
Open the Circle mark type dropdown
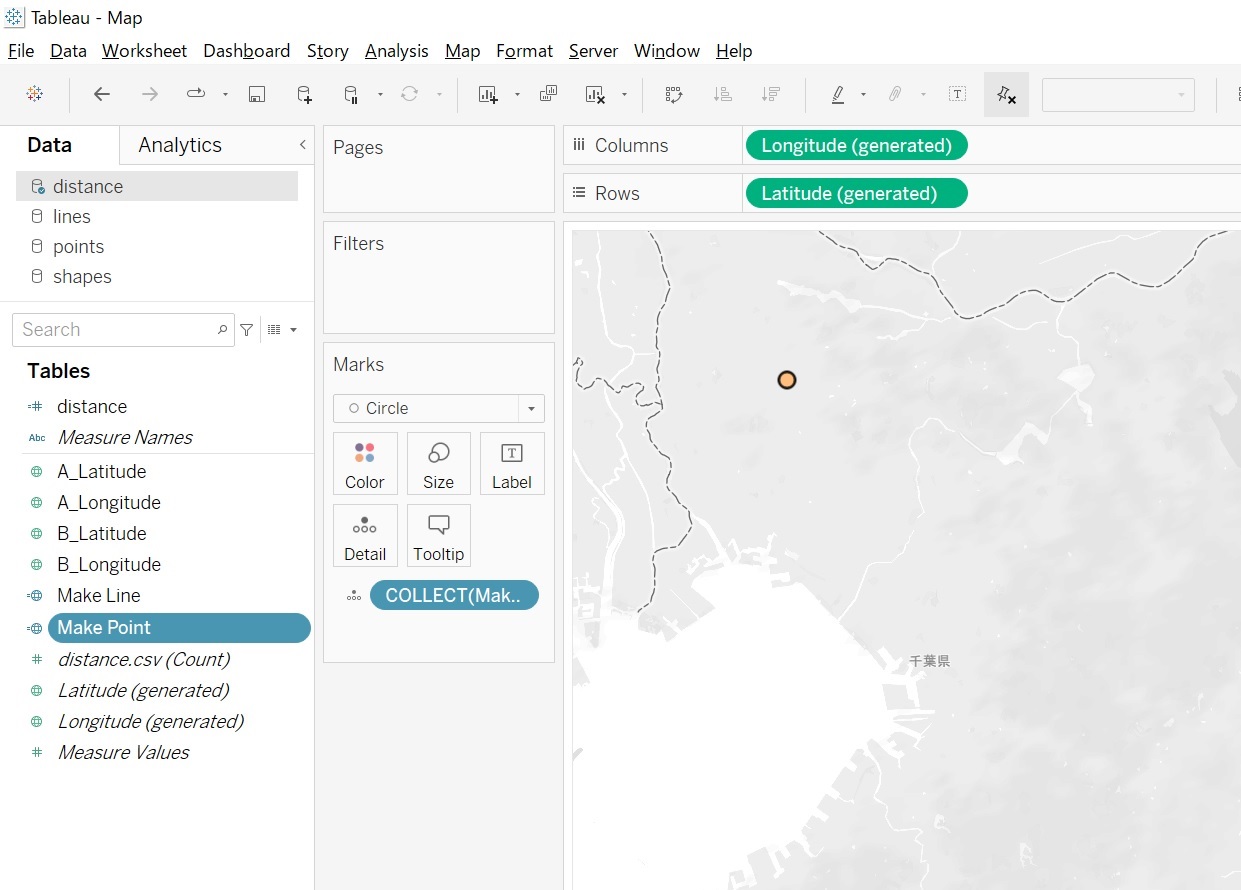530,408
